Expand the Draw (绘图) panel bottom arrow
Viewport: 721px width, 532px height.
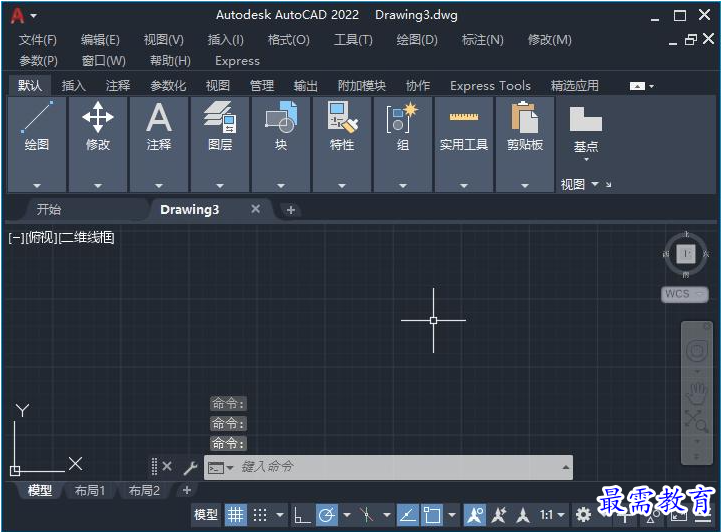pyautogui.click(x=37, y=186)
